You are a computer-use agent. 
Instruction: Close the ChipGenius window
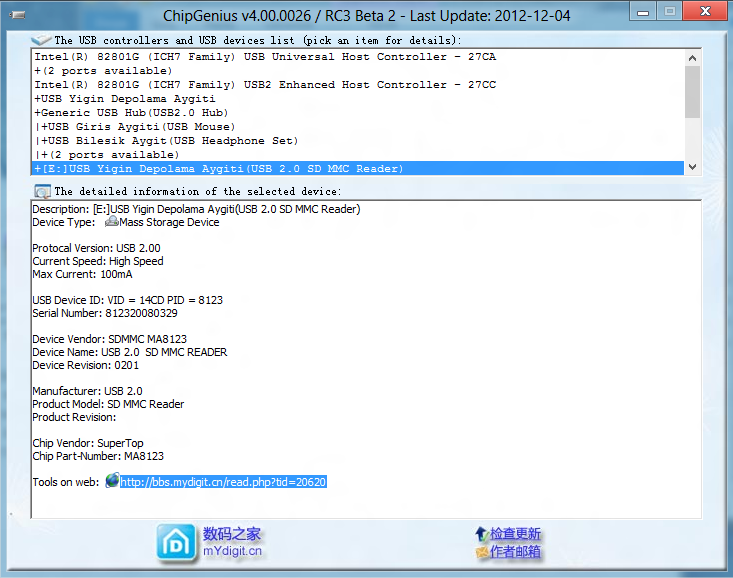[705, 11]
